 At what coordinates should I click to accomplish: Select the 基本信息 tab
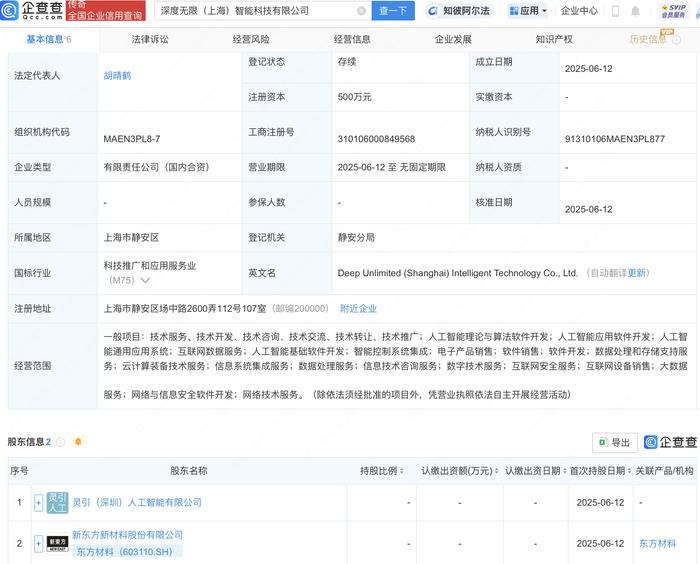[49, 39]
